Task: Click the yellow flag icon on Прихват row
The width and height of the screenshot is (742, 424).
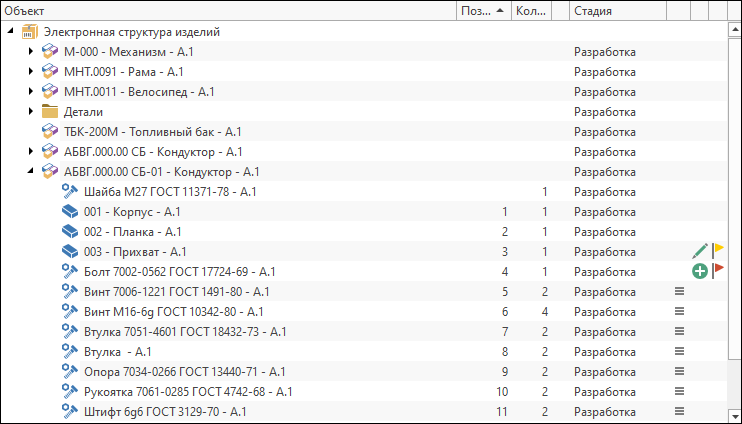Action: [718, 248]
